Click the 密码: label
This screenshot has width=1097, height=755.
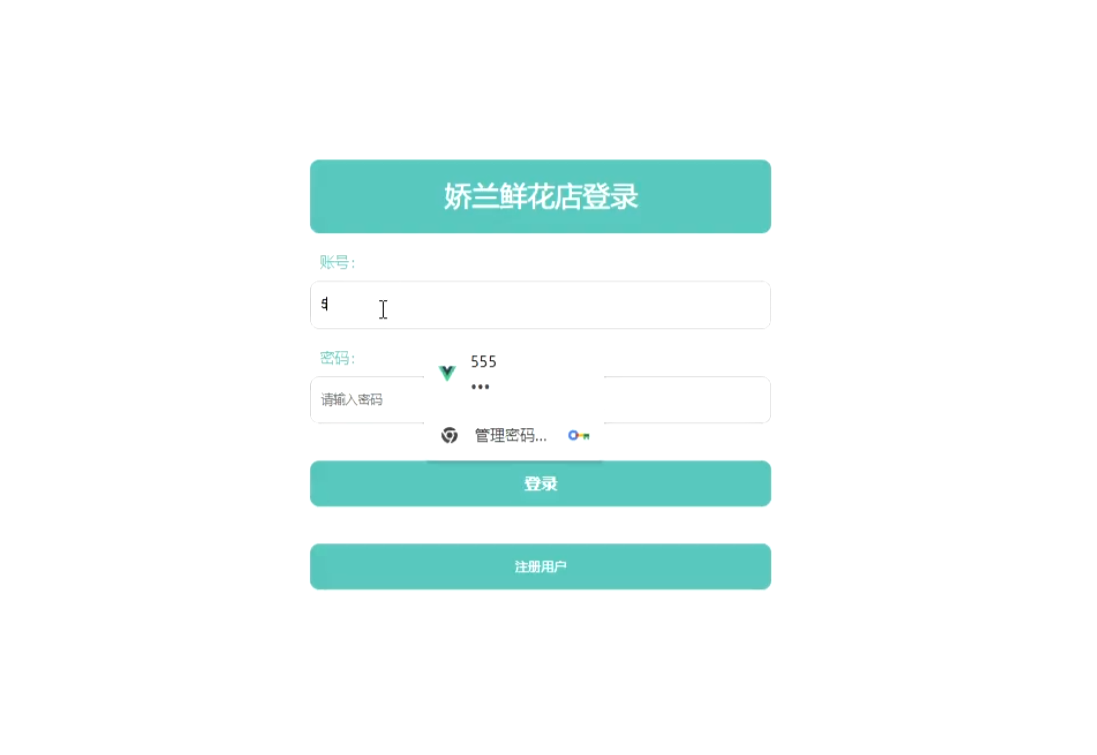coord(337,358)
